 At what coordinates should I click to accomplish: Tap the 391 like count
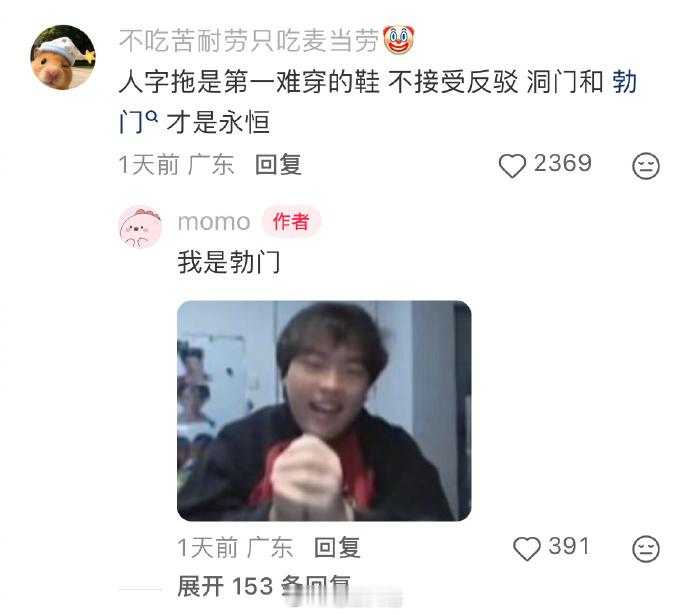click(569, 547)
